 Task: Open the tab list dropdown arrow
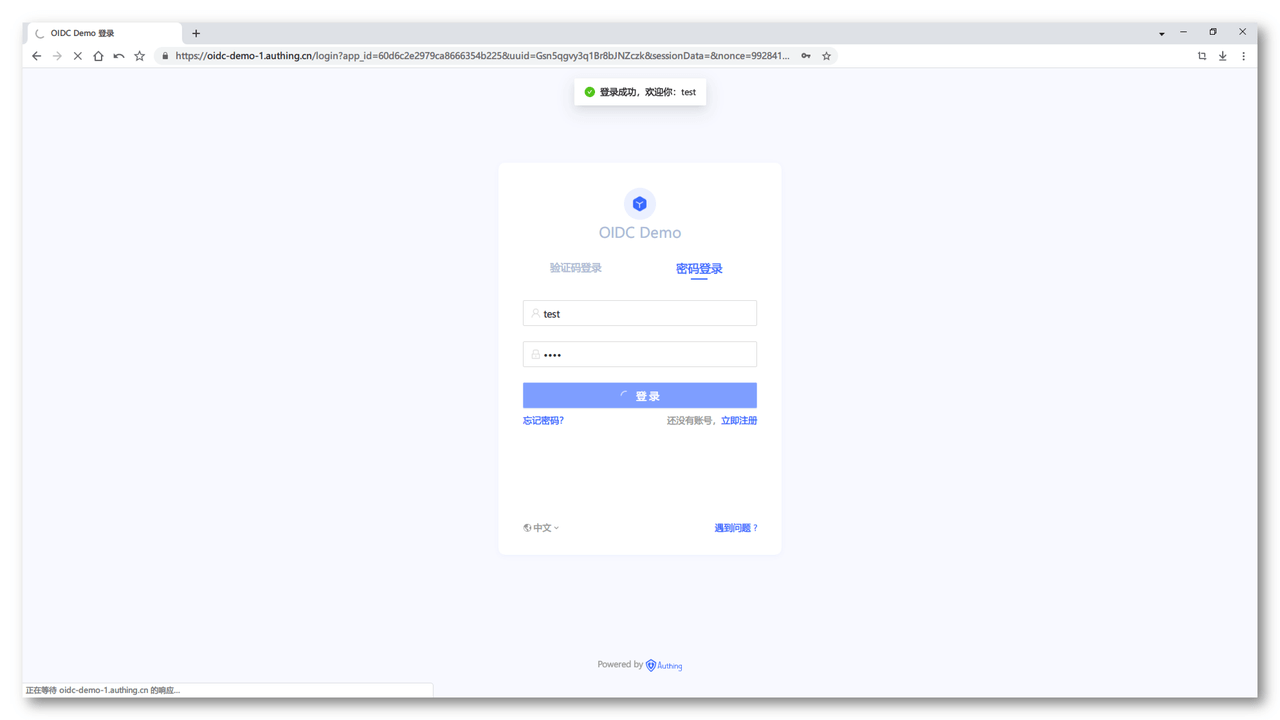click(x=1161, y=34)
